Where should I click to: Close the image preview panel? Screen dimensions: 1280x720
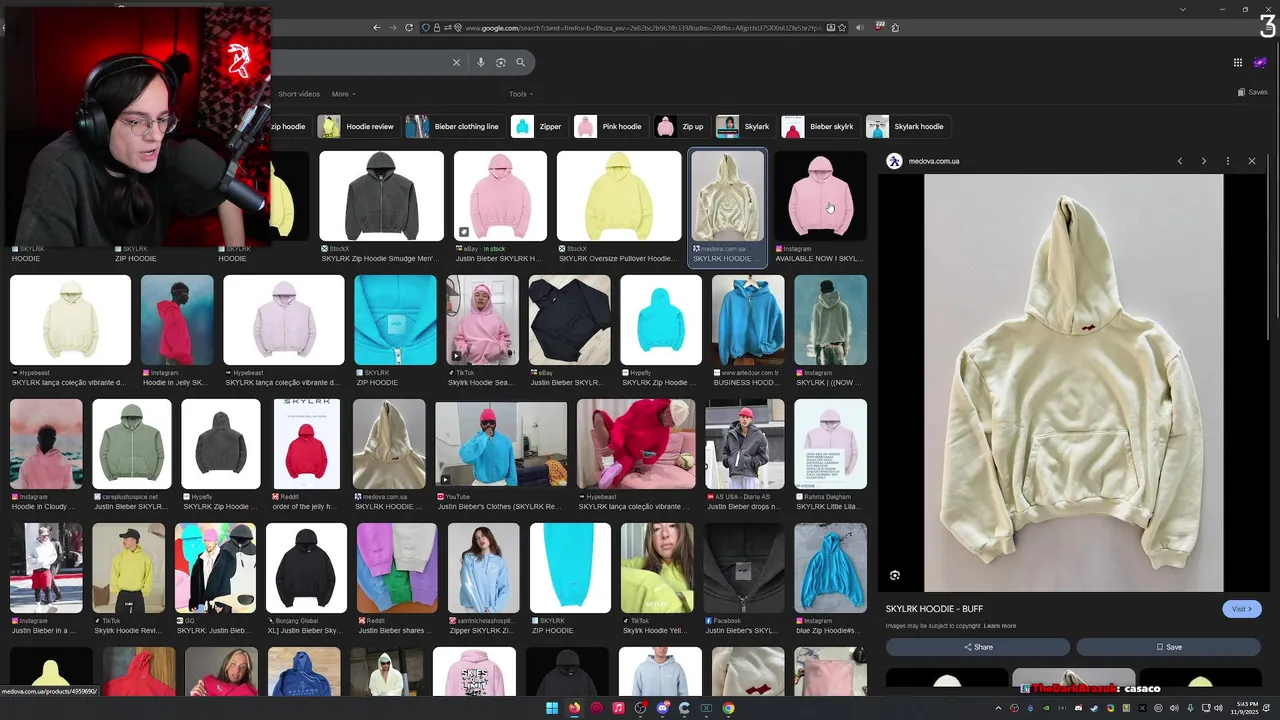[1252, 161]
